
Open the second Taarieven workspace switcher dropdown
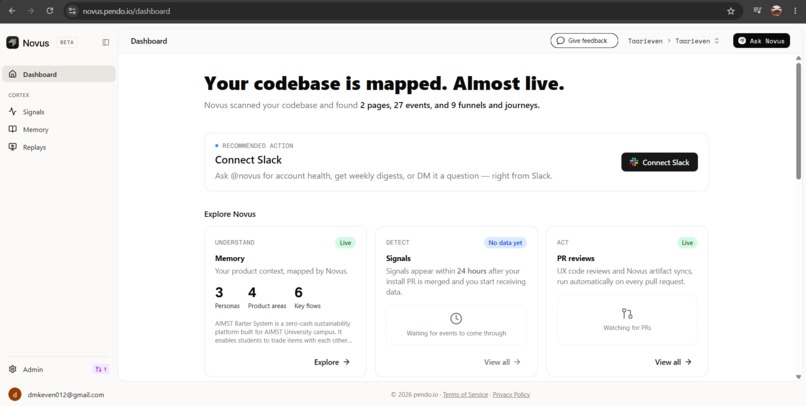click(x=697, y=41)
